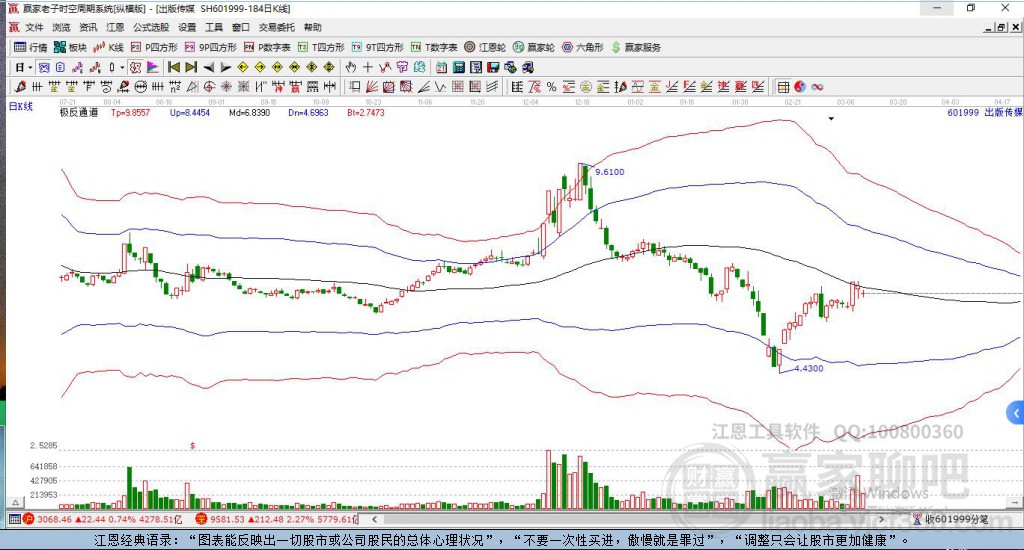Open the 公式选股 menu

coord(151,27)
